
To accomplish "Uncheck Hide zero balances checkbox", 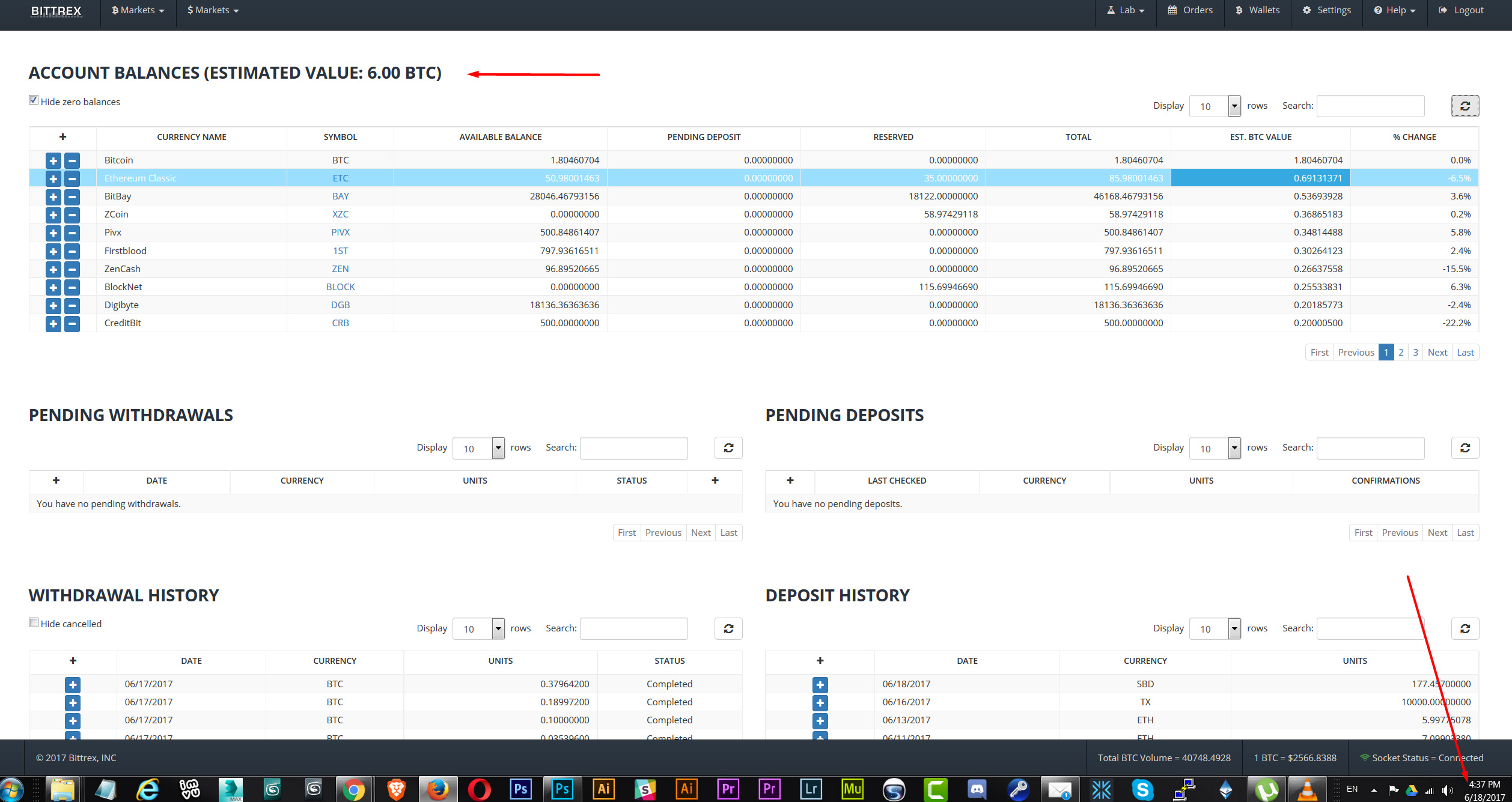I will (x=34, y=100).
